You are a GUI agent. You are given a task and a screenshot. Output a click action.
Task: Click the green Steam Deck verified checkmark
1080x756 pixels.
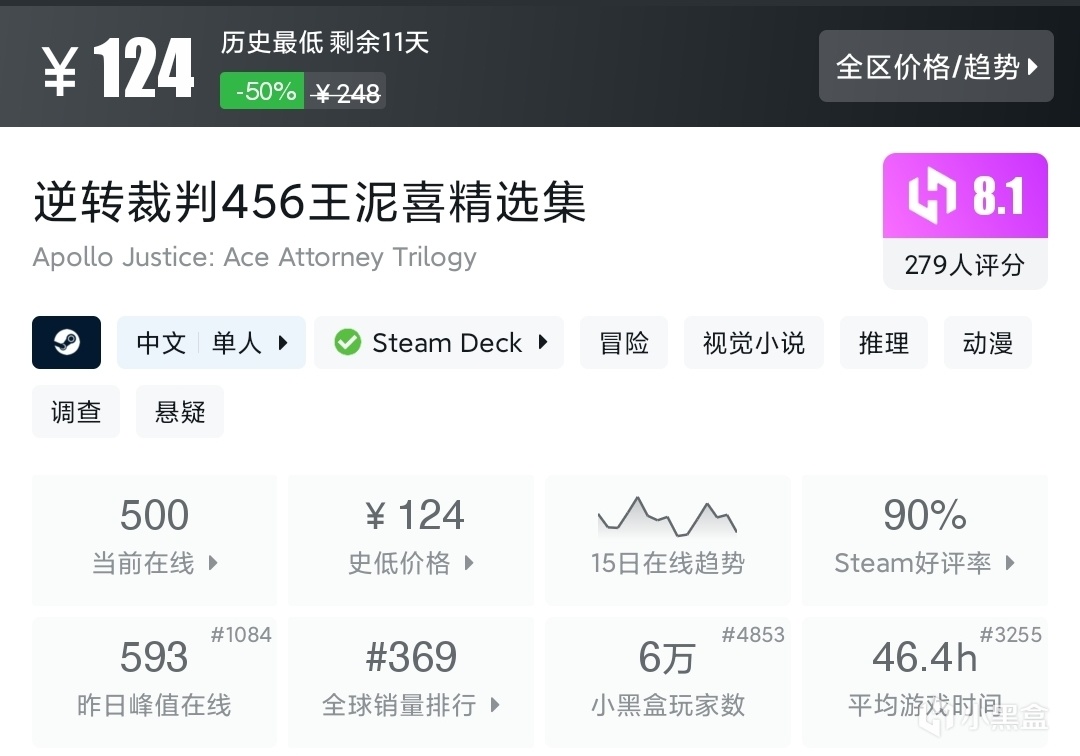[347, 343]
